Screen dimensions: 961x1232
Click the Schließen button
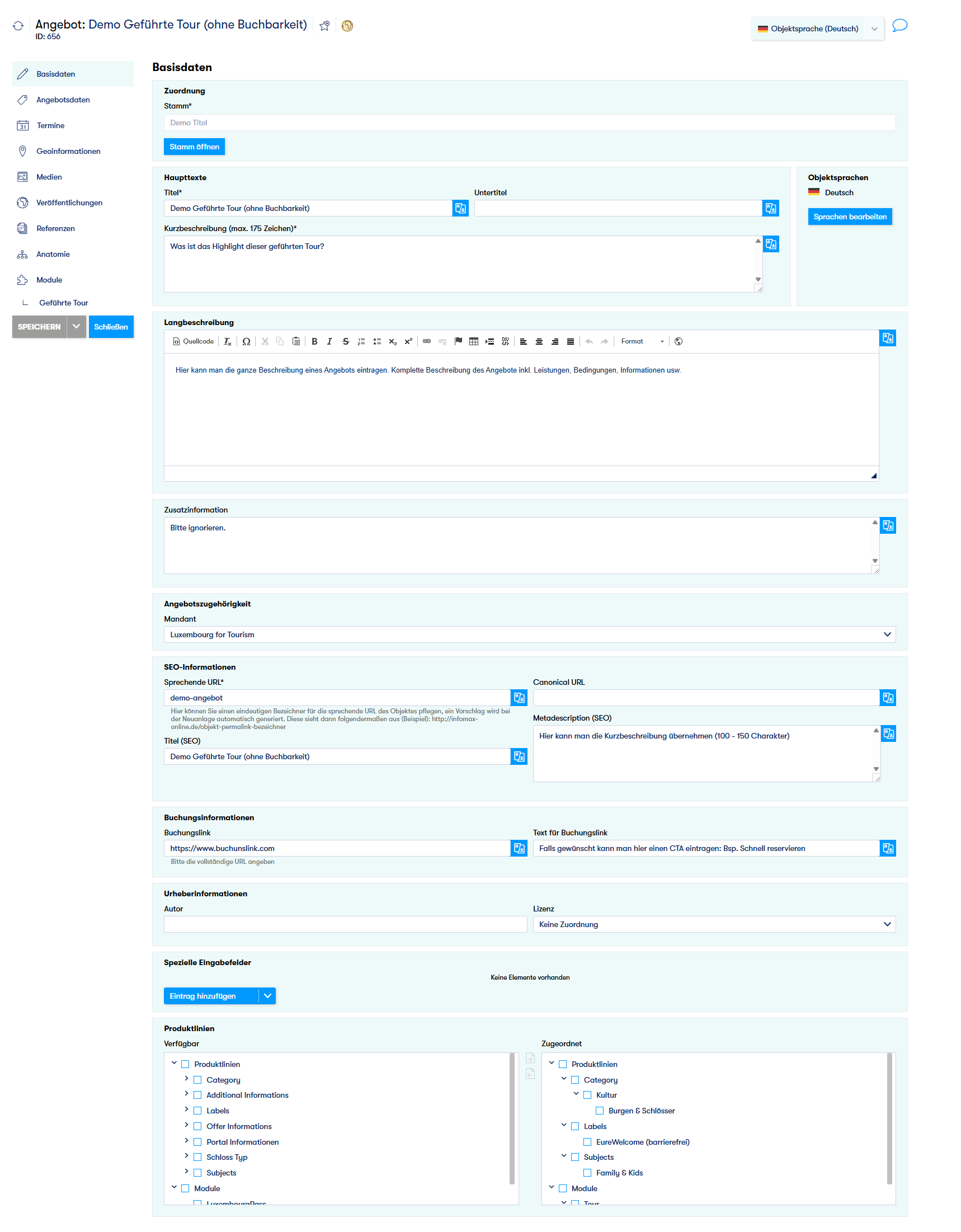[111, 327]
